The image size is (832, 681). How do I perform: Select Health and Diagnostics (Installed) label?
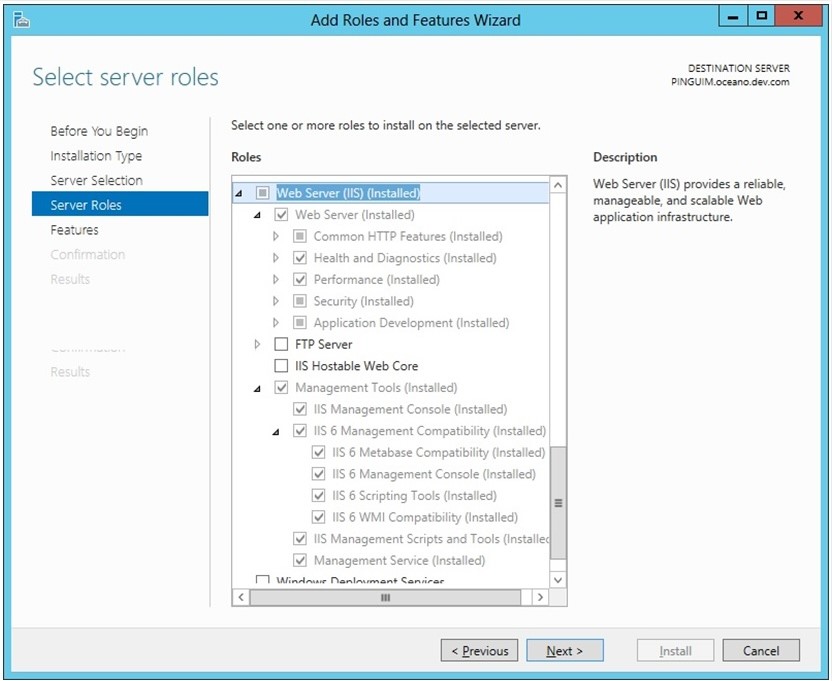click(405, 258)
